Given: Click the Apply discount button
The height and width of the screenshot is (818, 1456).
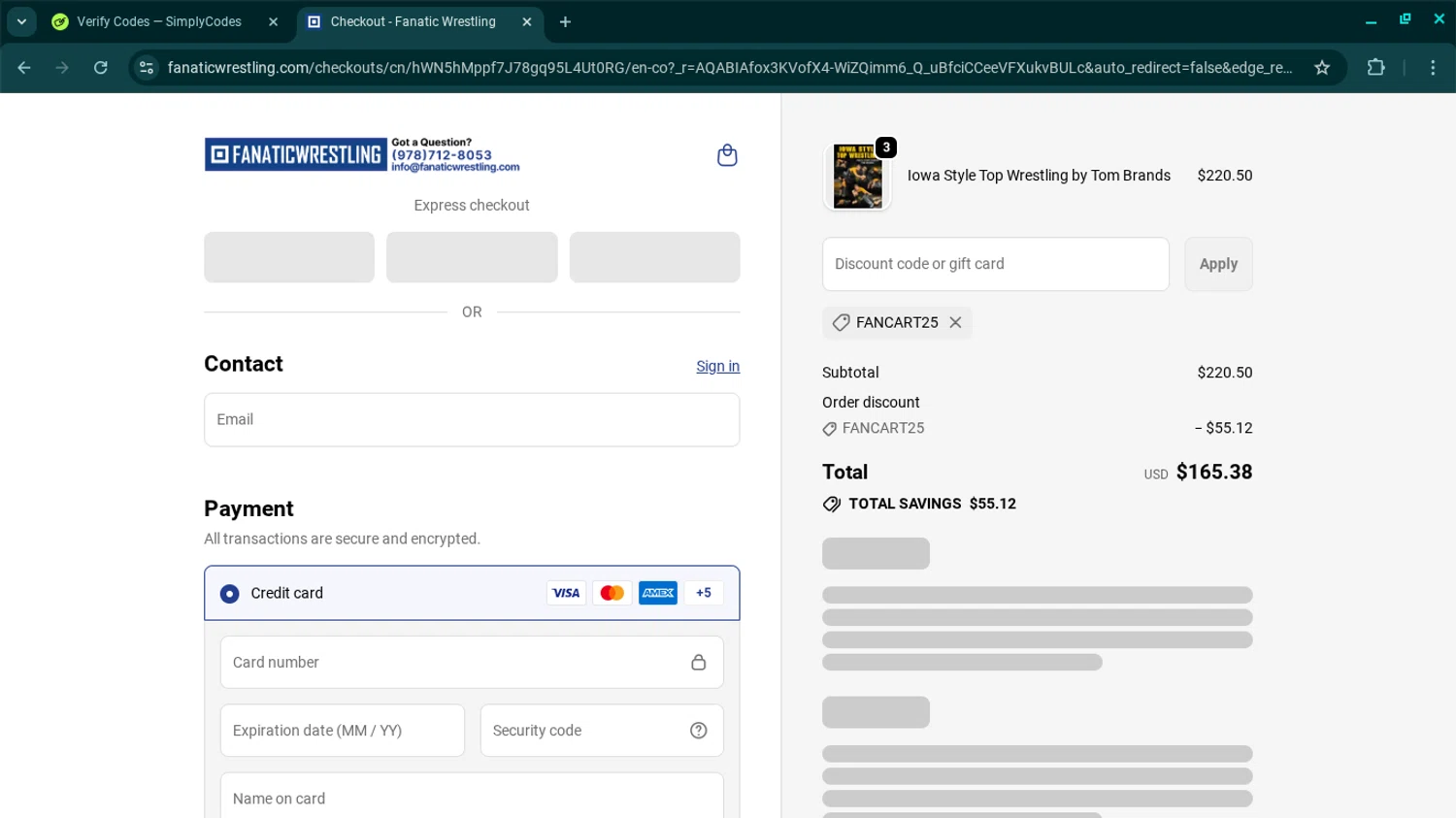Looking at the screenshot, I should pyautogui.click(x=1218, y=264).
